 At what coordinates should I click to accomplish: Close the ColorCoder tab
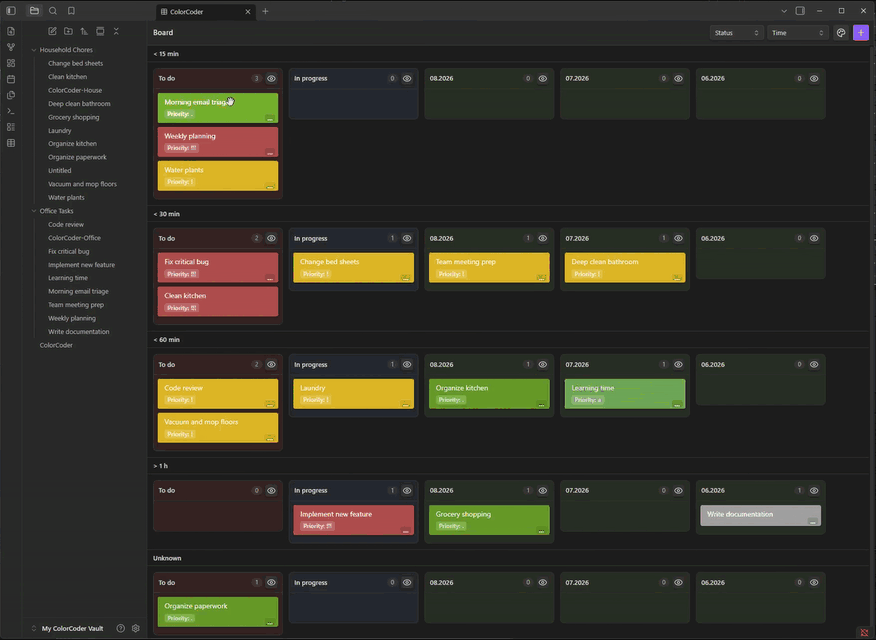point(248,12)
